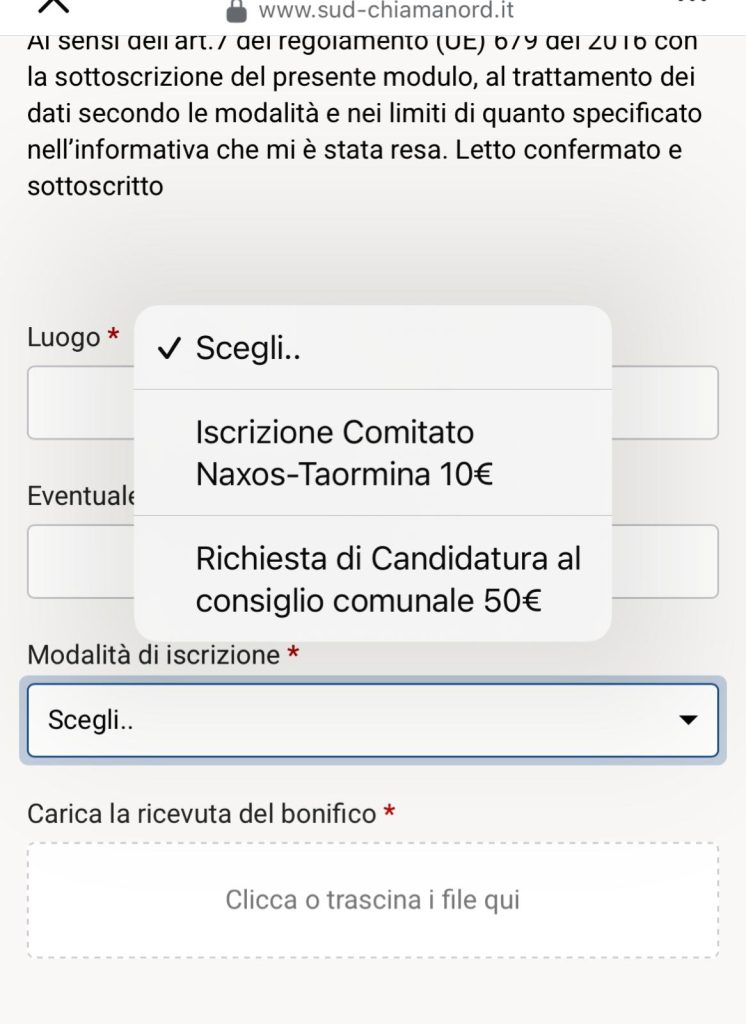Click the red asterisk beside Luogo

click(x=113, y=337)
